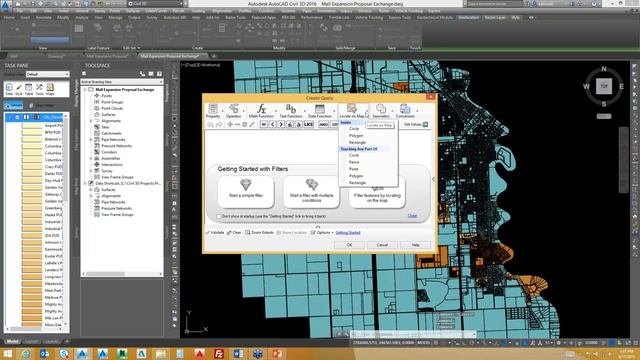Click the Locate on Map icon
The width and height of the screenshot is (640, 360).
point(351,109)
